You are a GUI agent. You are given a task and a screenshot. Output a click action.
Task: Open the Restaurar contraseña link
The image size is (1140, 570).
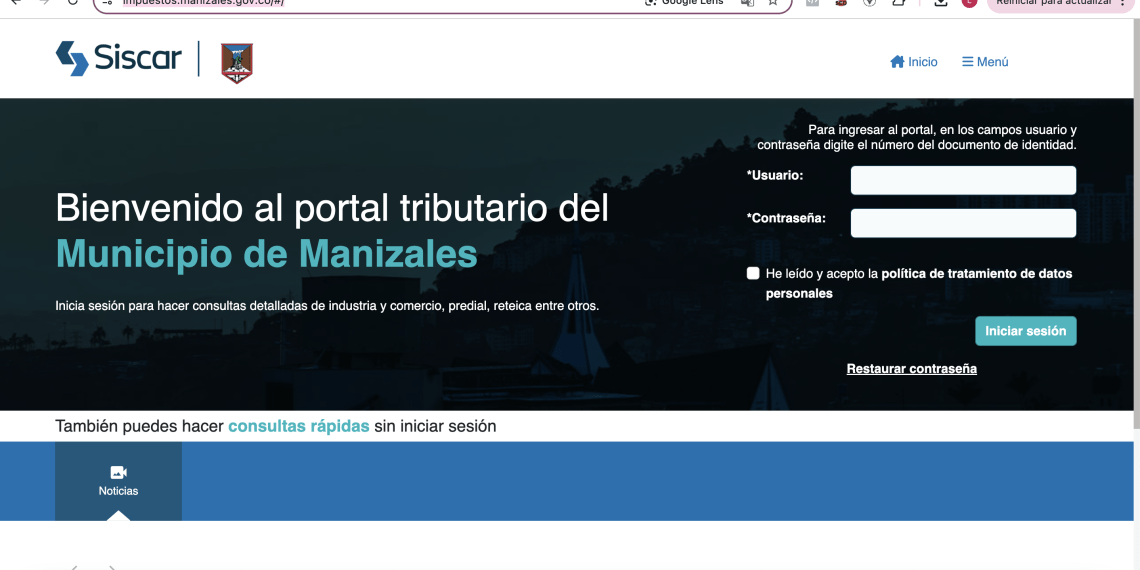912,369
